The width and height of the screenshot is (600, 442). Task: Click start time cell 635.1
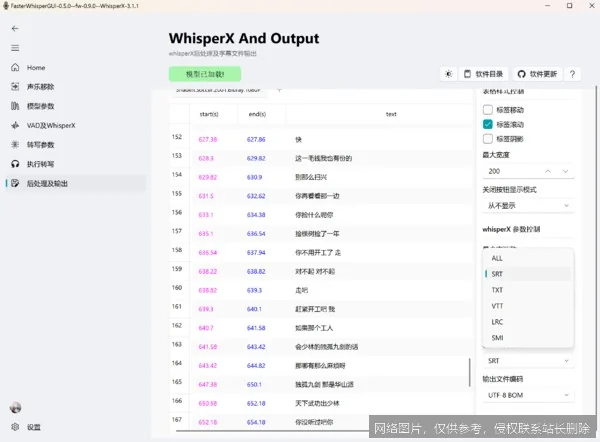point(206,233)
